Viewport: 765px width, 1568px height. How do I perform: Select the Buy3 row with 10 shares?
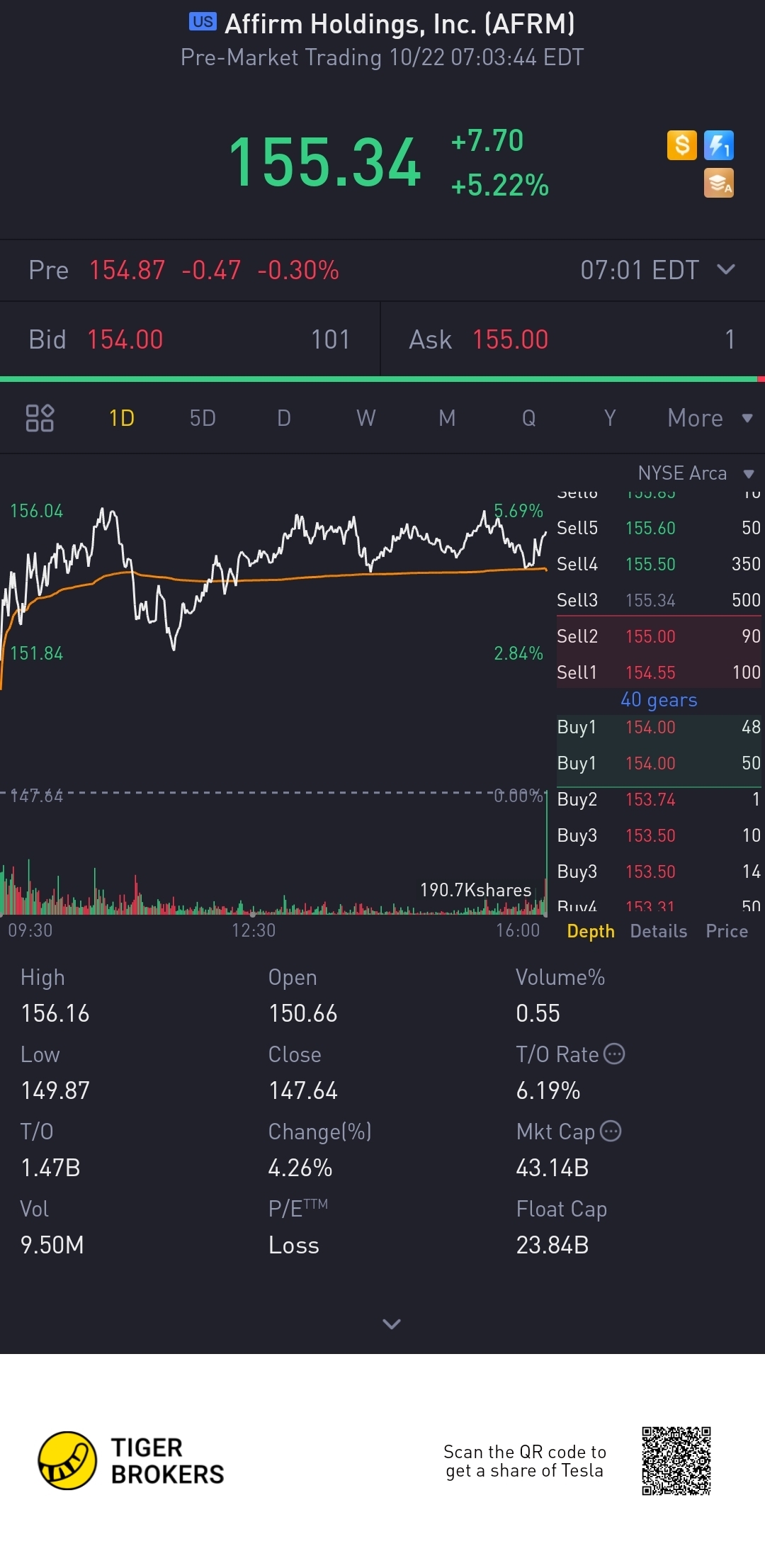point(659,835)
